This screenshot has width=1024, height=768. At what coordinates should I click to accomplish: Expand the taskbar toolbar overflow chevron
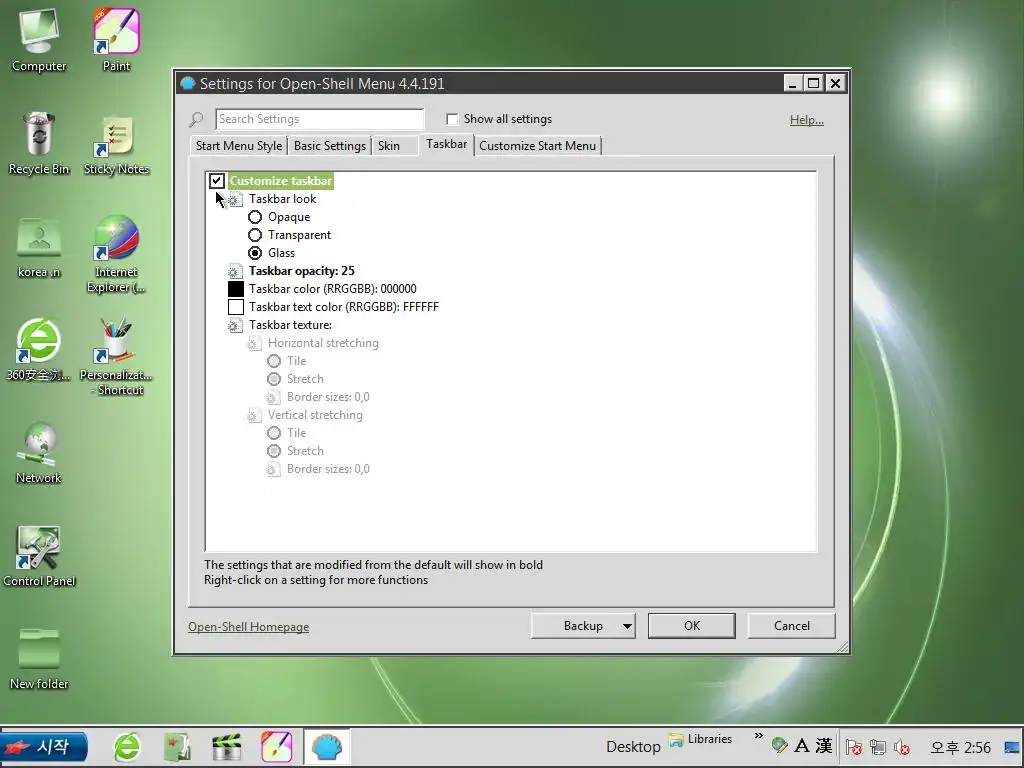[x=758, y=736]
